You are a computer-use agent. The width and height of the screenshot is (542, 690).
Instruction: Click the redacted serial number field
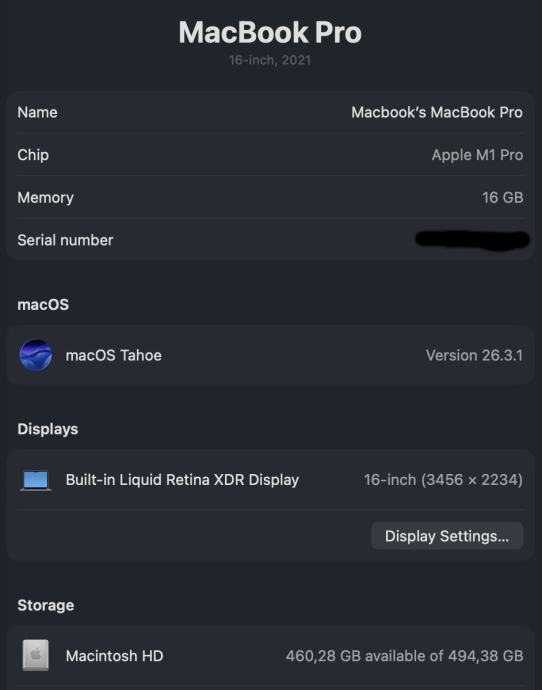(x=472, y=240)
